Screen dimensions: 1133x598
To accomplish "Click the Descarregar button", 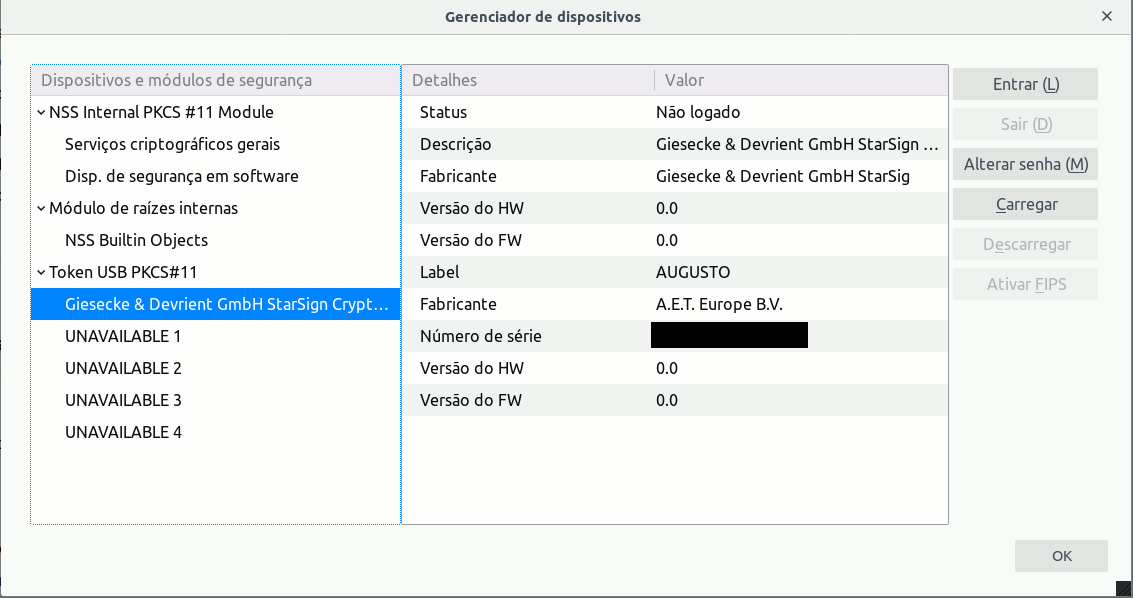I will 1025,244.
